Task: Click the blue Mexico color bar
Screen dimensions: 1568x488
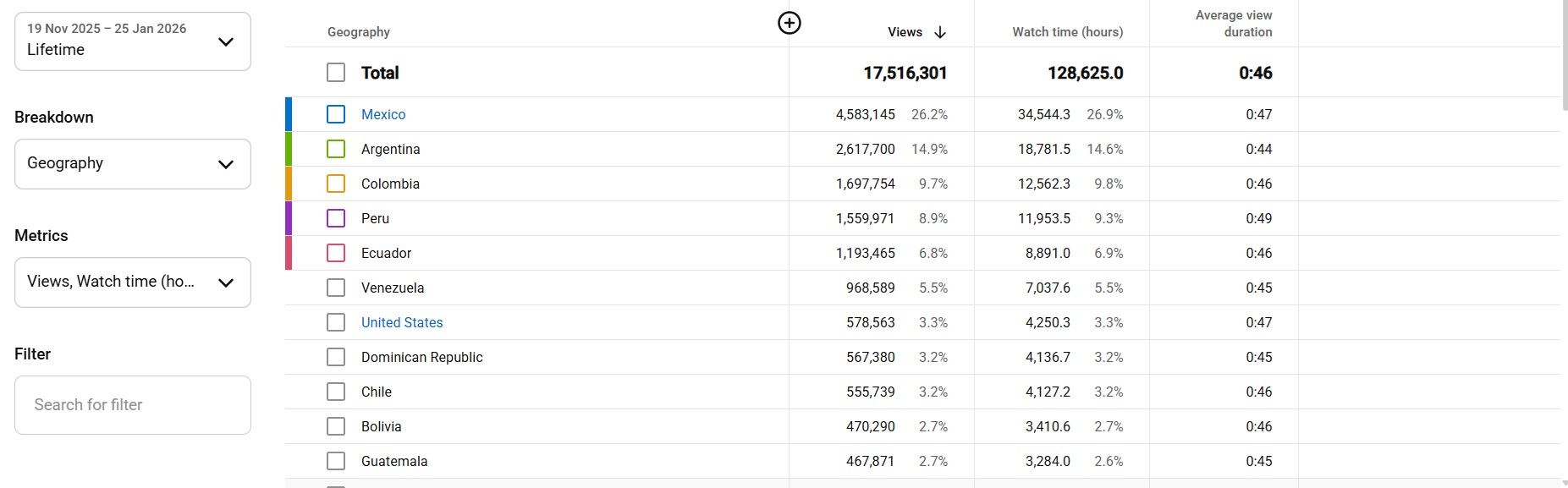Action: [289, 114]
